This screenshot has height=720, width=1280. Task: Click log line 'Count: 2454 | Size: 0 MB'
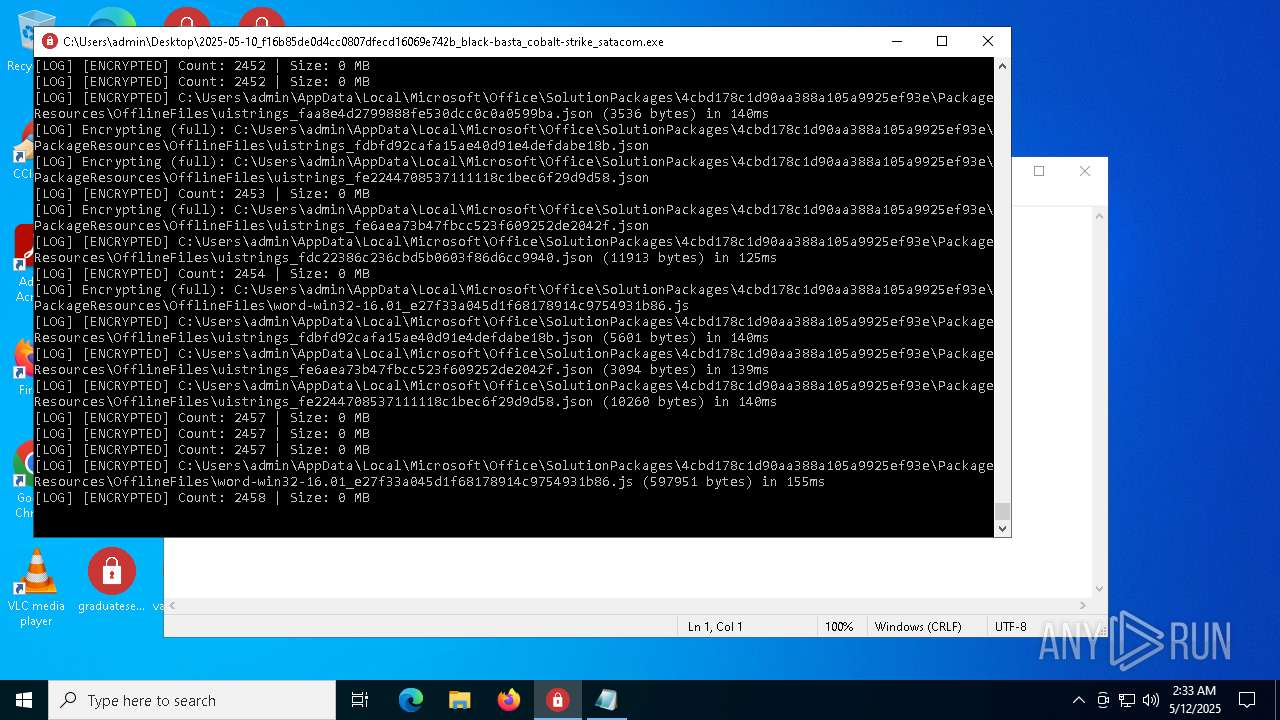202,274
